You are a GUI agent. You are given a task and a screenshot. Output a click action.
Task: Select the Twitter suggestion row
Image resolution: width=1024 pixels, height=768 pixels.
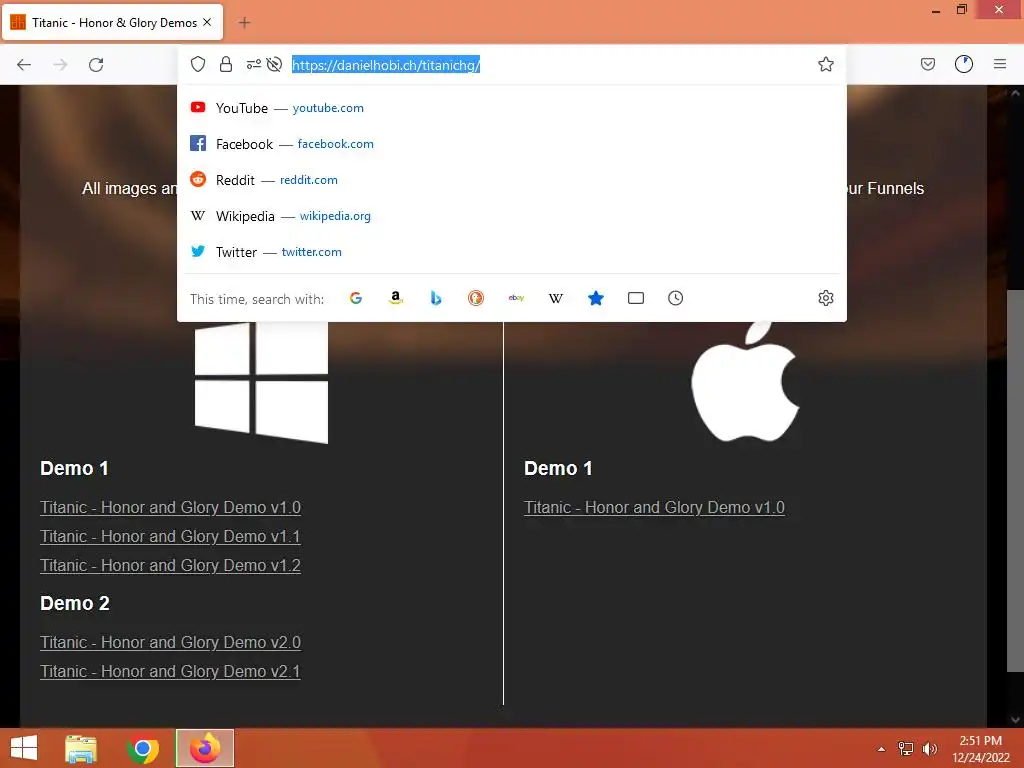click(x=512, y=251)
